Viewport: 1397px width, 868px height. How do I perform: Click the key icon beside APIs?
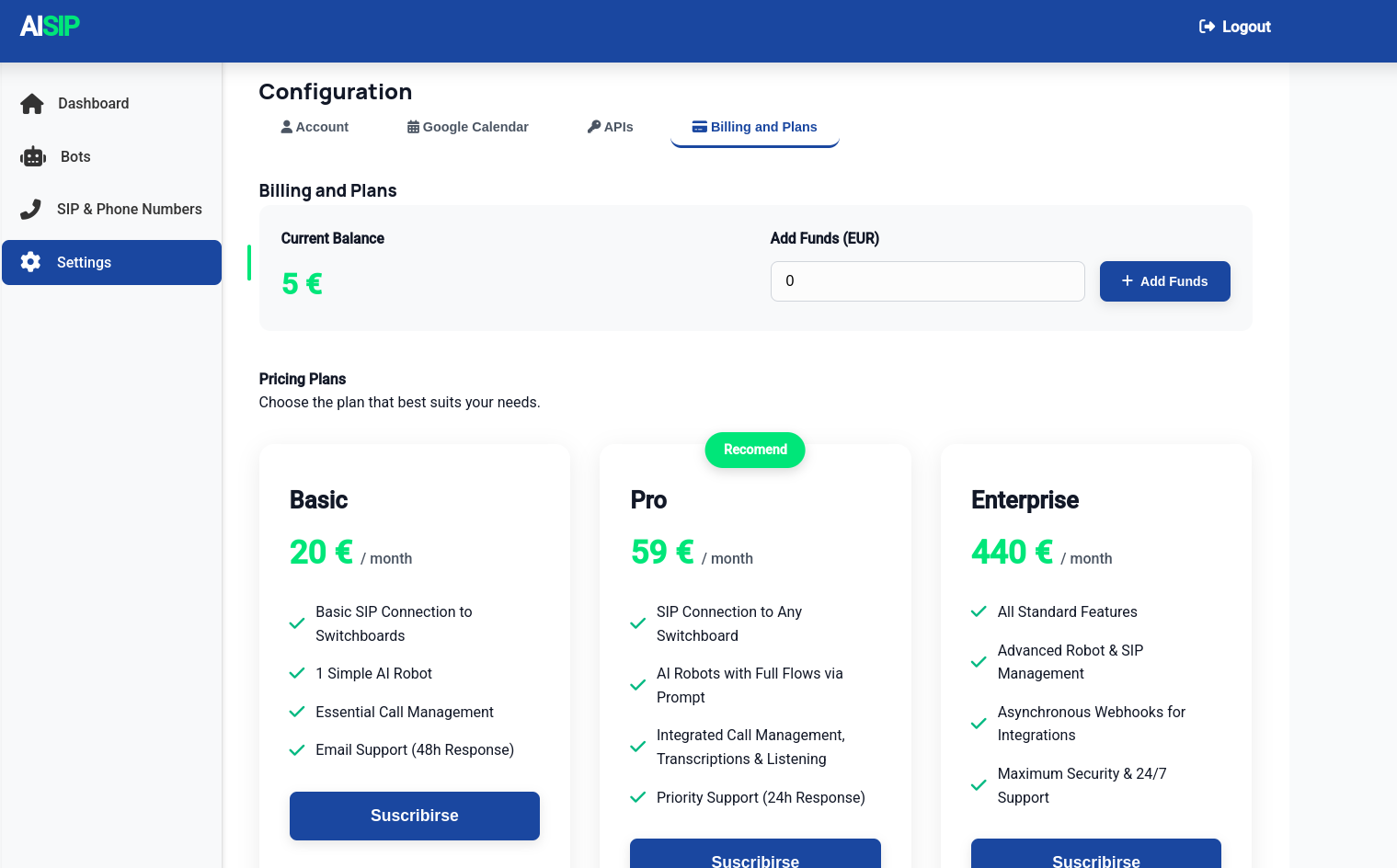(594, 126)
